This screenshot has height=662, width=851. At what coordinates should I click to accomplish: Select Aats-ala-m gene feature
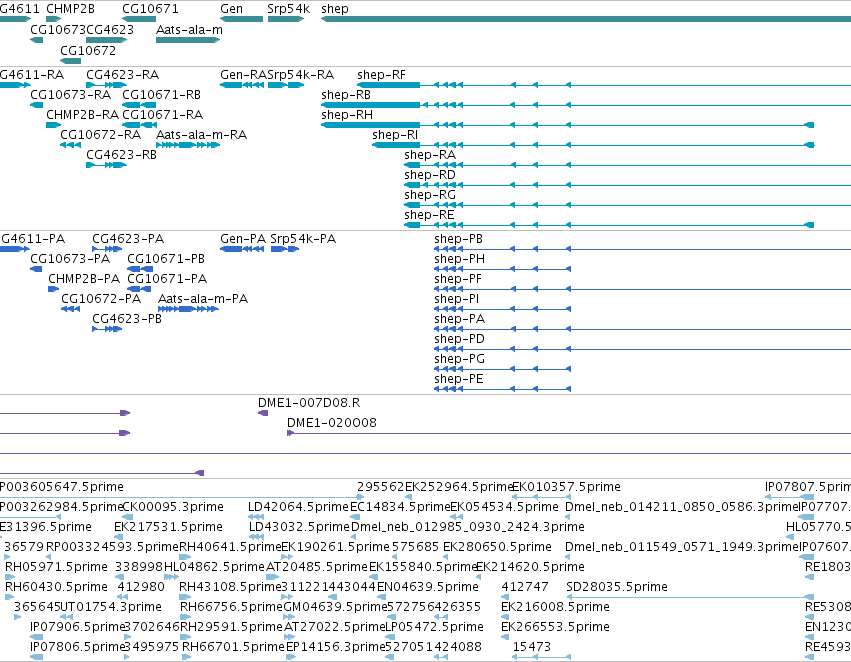(188, 40)
